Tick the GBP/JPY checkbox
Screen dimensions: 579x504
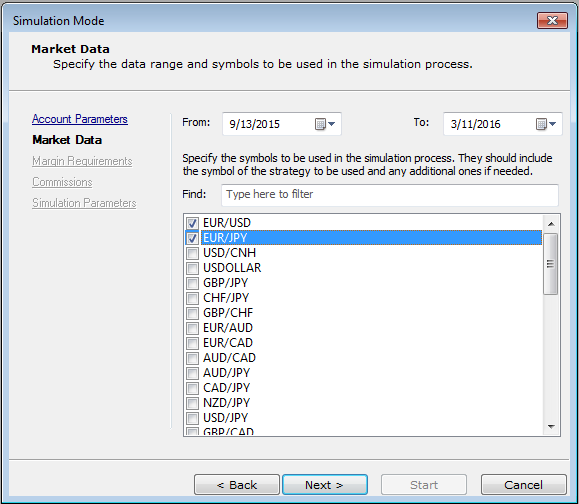click(x=192, y=283)
